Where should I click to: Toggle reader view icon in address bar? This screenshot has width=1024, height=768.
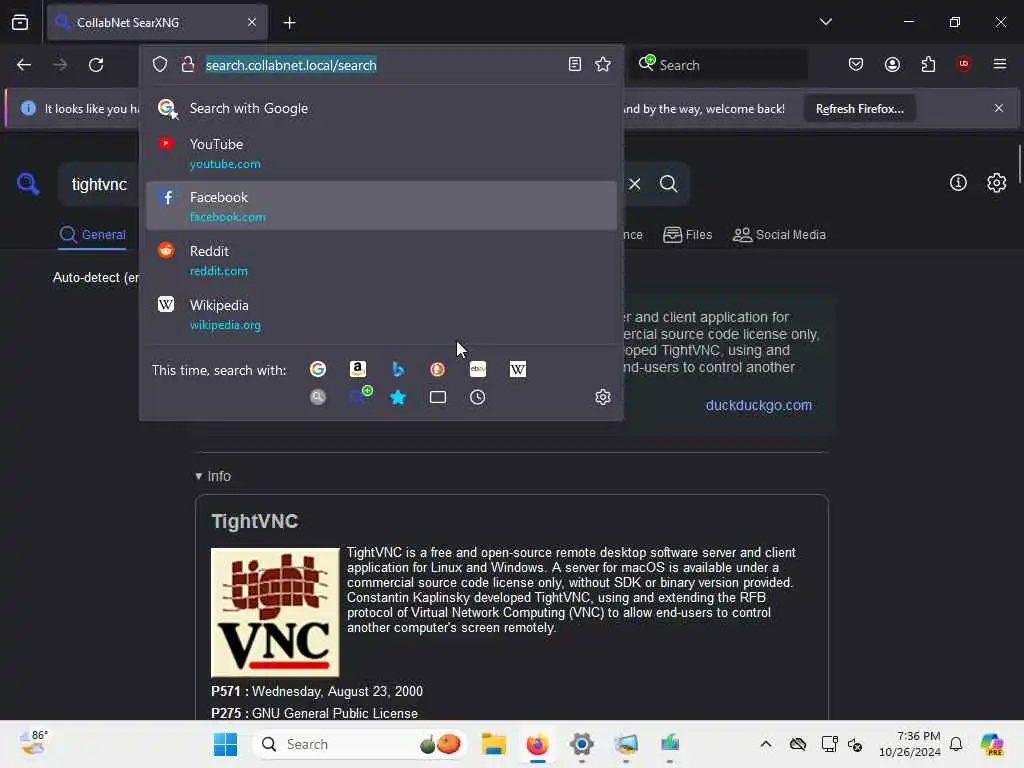pos(575,64)
